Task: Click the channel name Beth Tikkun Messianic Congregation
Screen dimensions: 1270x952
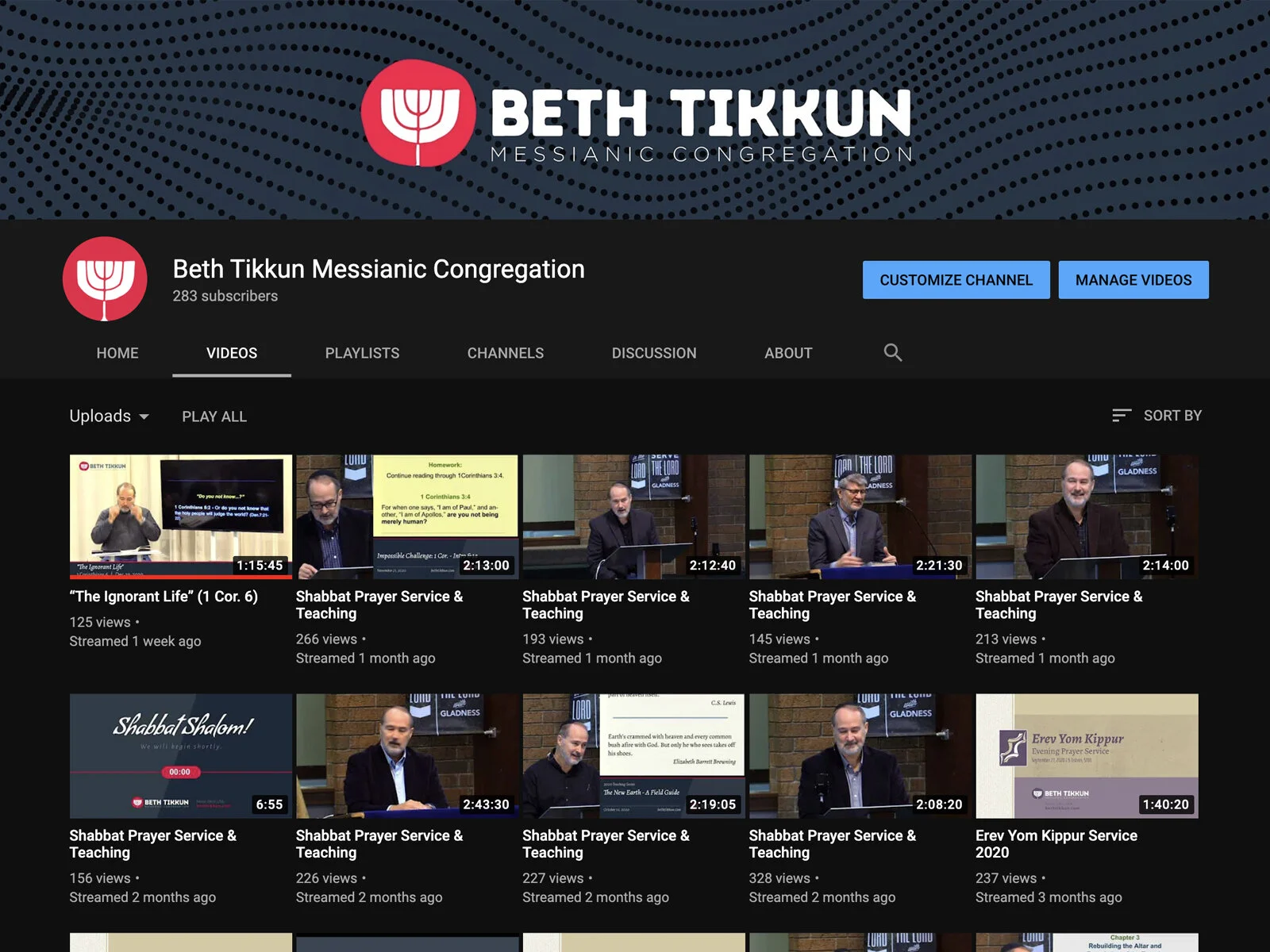Action: [379, 269]
